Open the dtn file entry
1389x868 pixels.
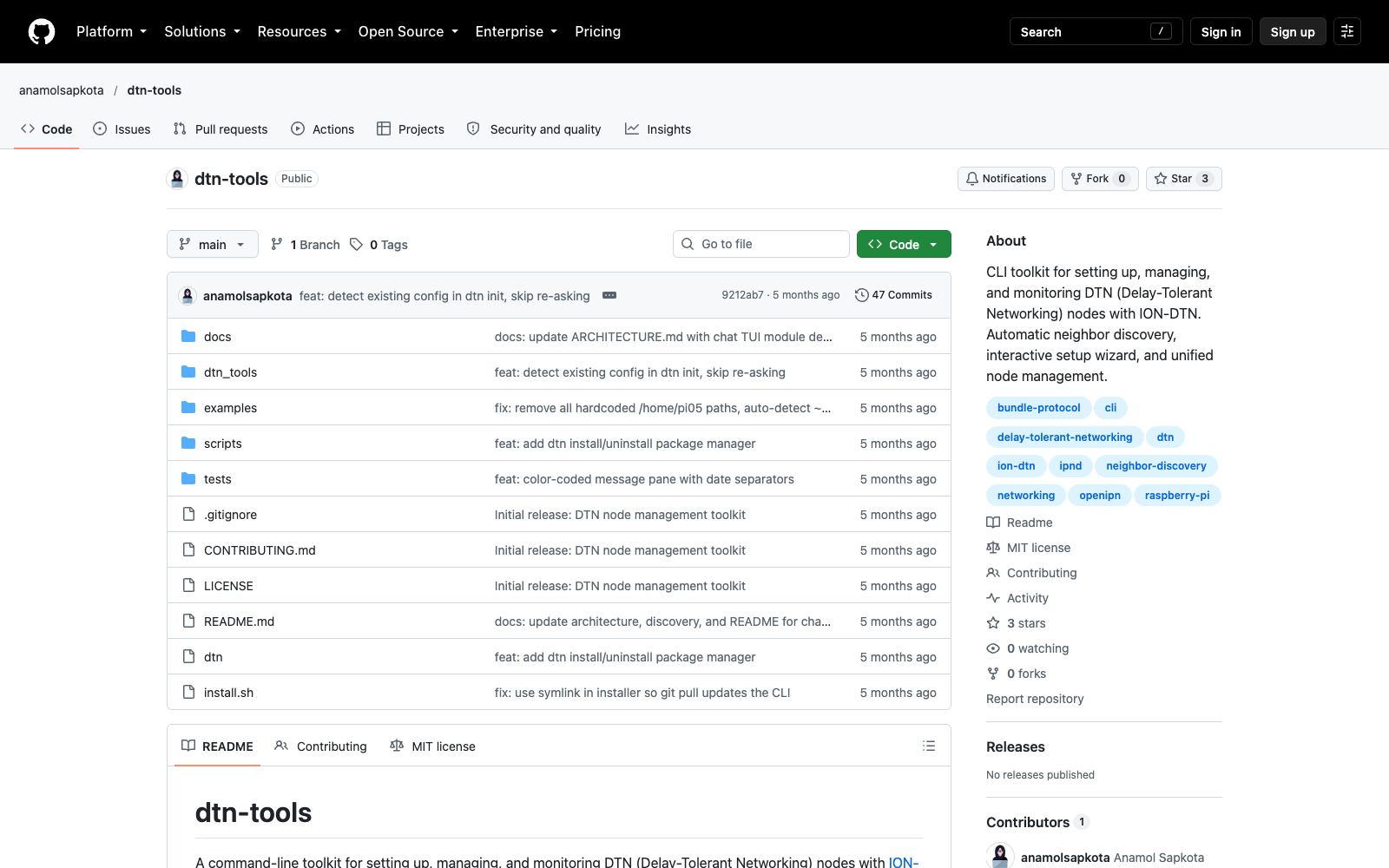pyautogui.click(x=214, y=656)
